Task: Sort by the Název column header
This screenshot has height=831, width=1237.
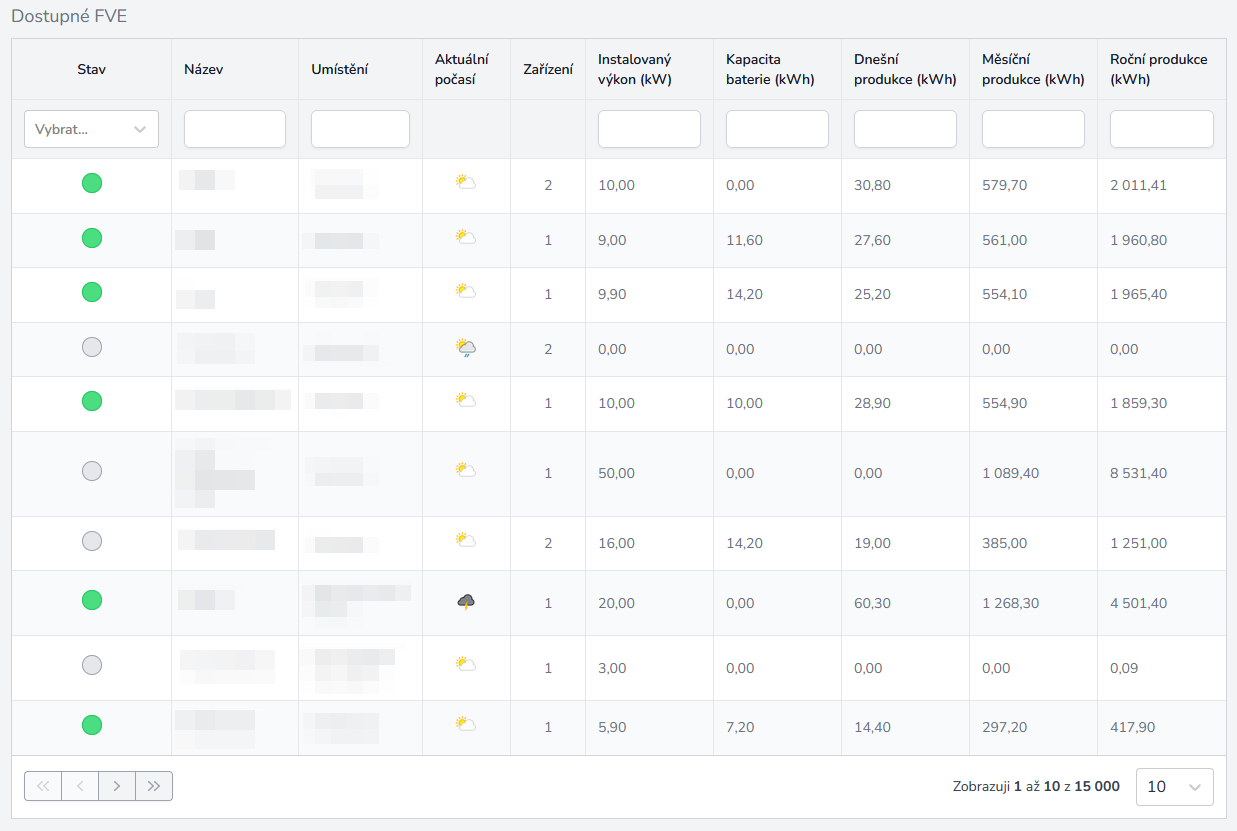Action: pos(203,69)
